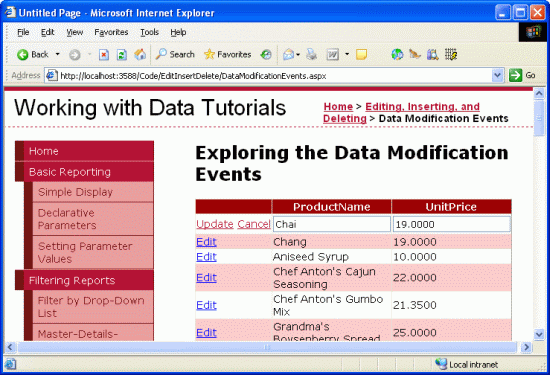The image size is (550, 375).
Task: Click the green Go button
Action: pyautogui.click(x=522, y=75)
